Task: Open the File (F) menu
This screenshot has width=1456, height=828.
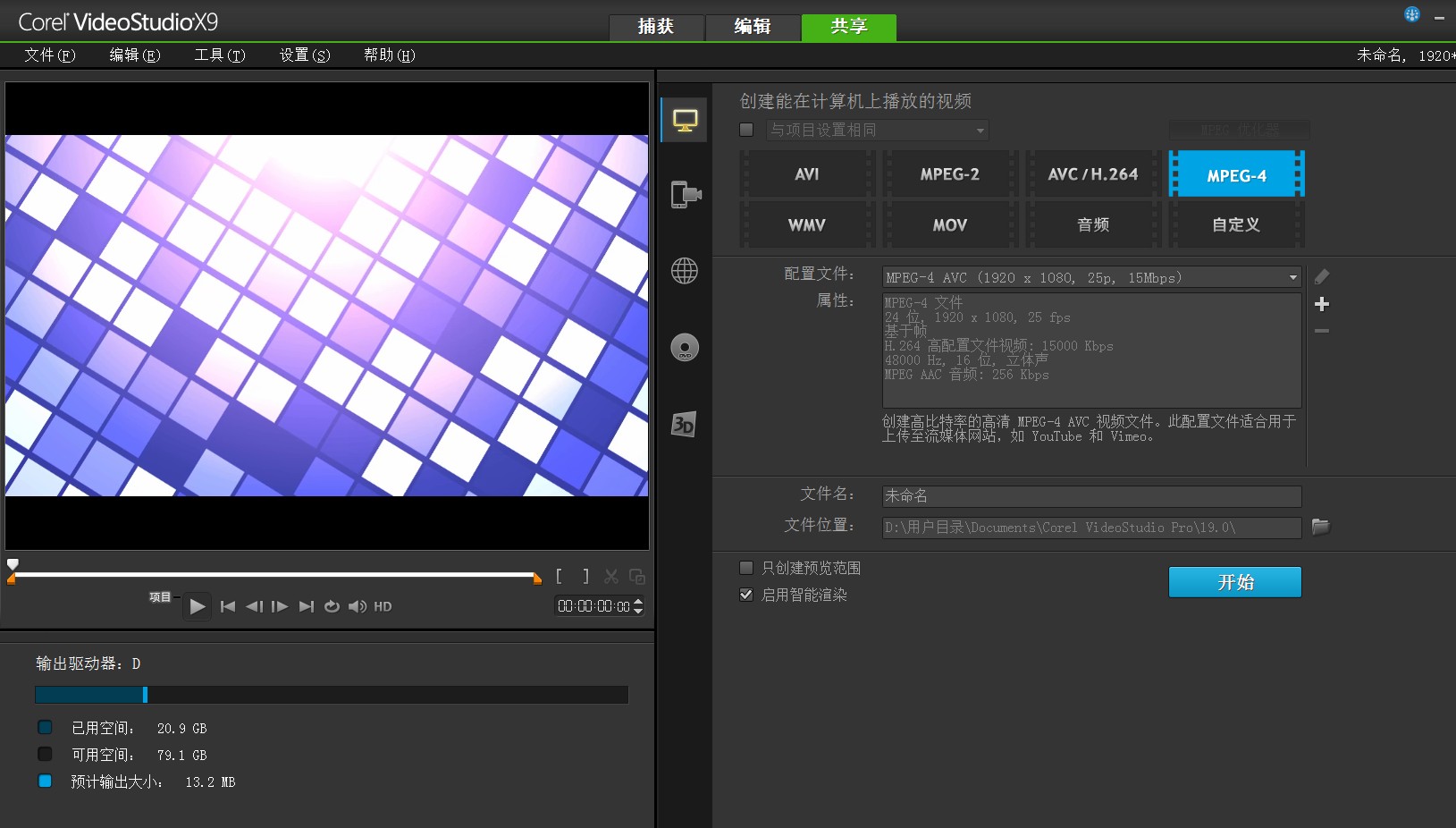Action: (x=50, y=55)
